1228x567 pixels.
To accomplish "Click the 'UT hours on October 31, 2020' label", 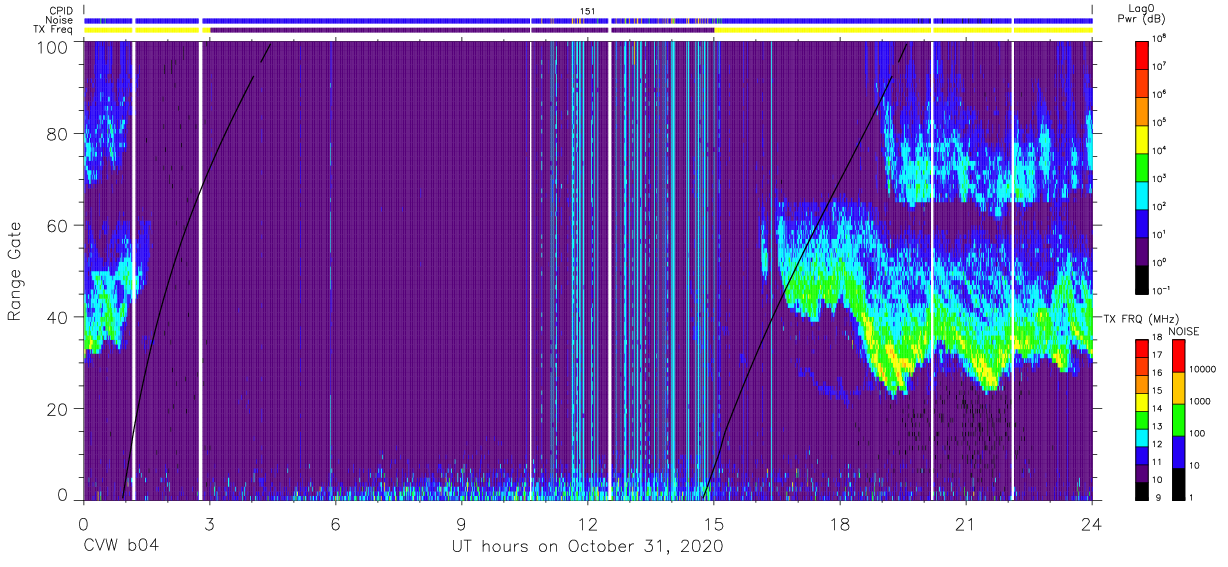I will pos(586,546).
